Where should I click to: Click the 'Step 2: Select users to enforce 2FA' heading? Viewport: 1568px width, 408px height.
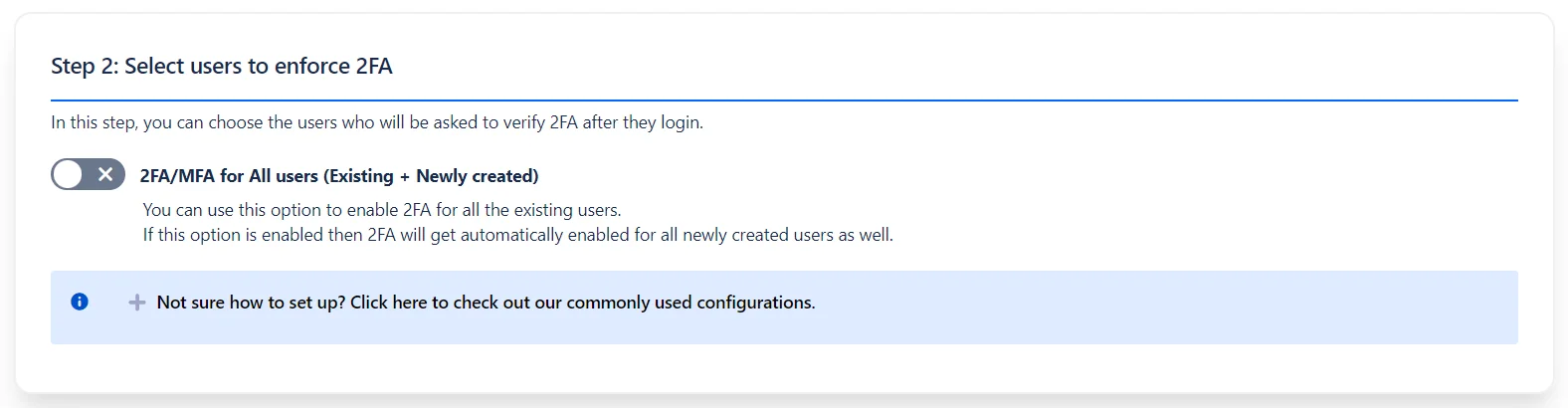(222, 67)
